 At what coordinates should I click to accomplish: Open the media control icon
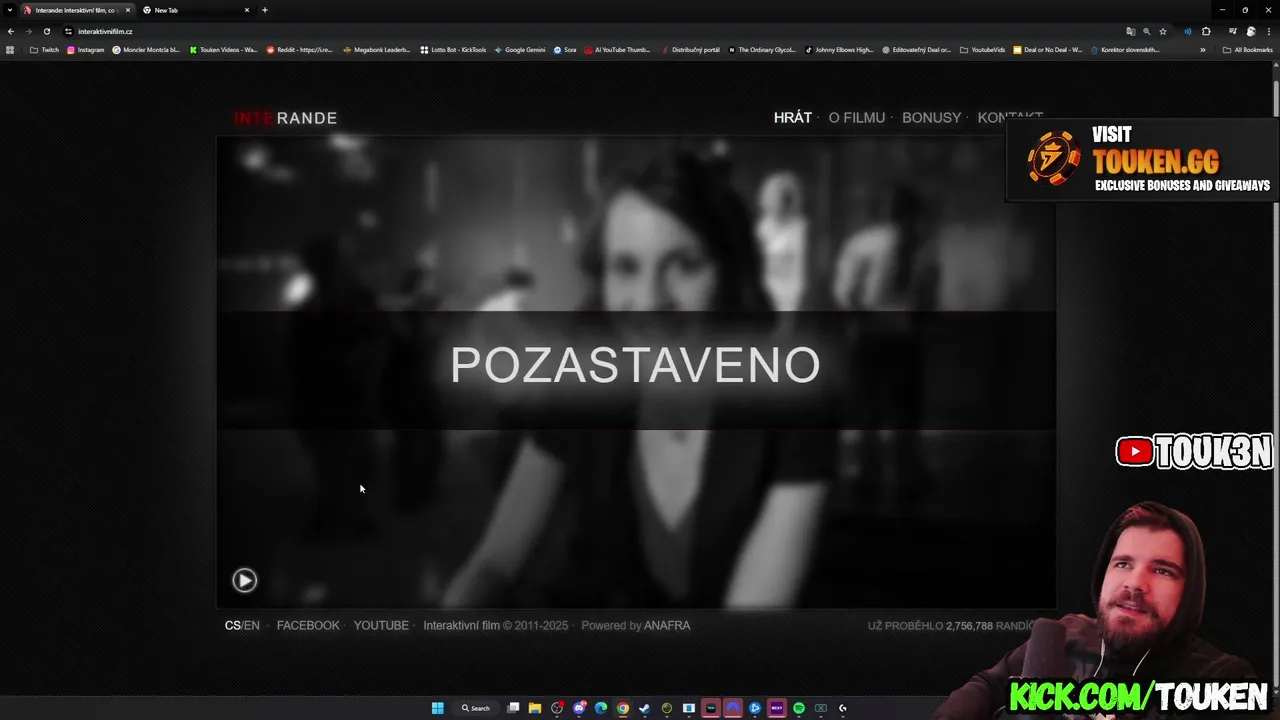[1233, 31]
